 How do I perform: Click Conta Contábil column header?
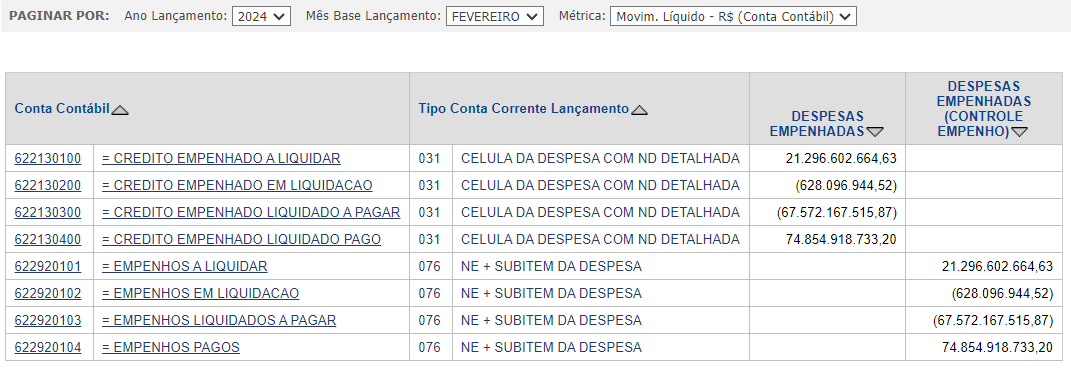62,109
